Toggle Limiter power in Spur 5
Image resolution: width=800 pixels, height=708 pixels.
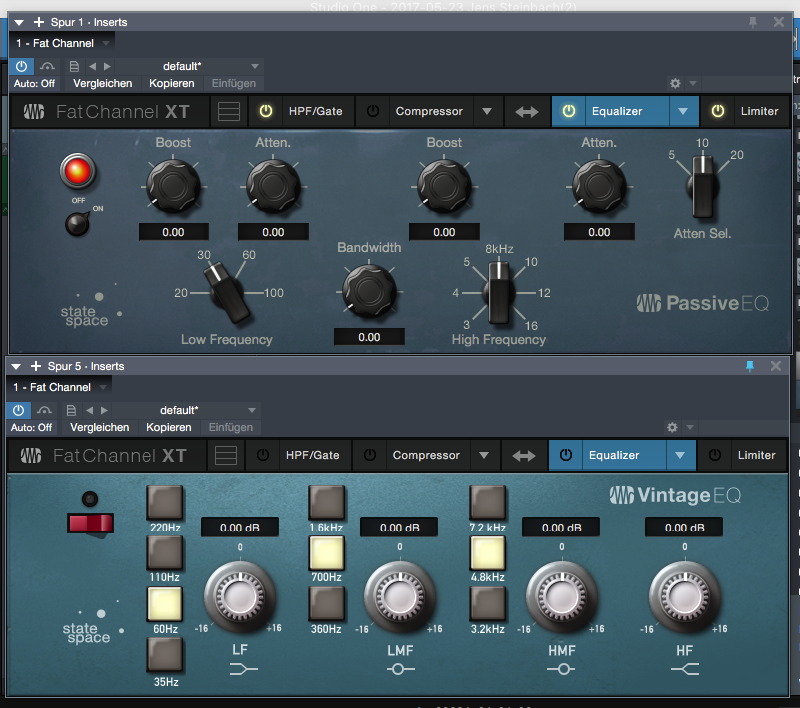[x=714, y=454]
